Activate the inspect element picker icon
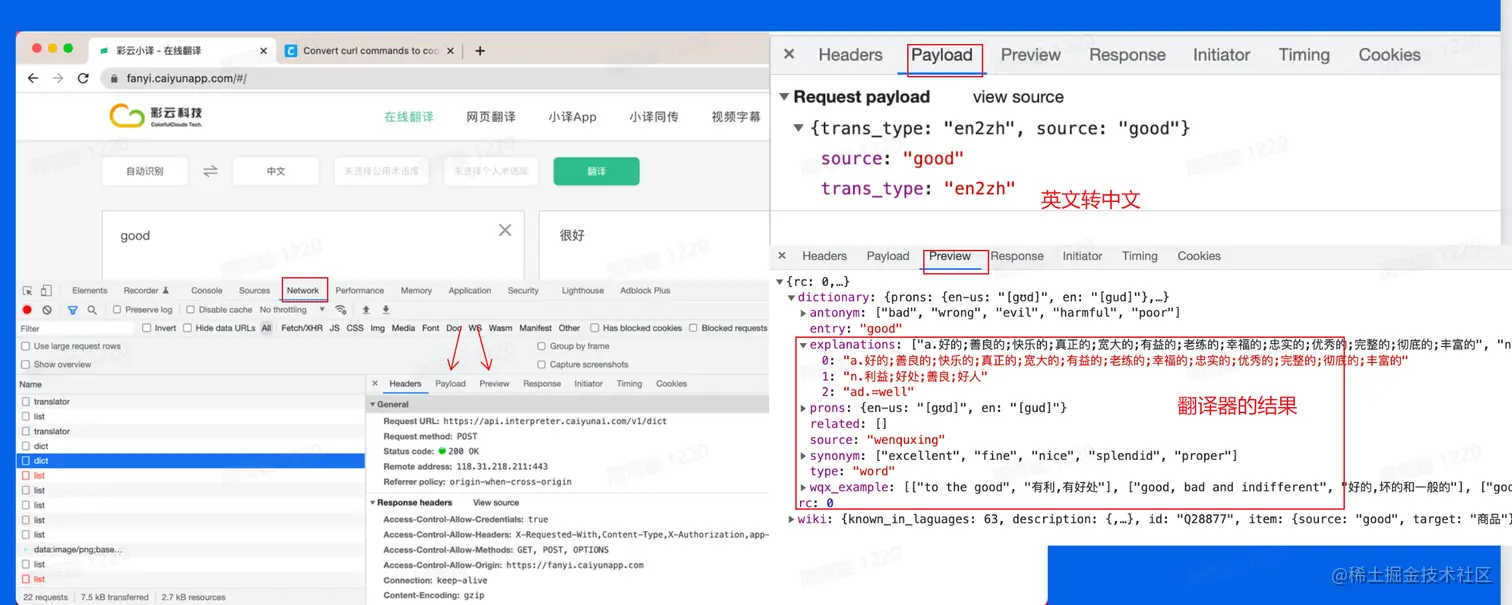The image size is (1512, 605). (27, 291)
